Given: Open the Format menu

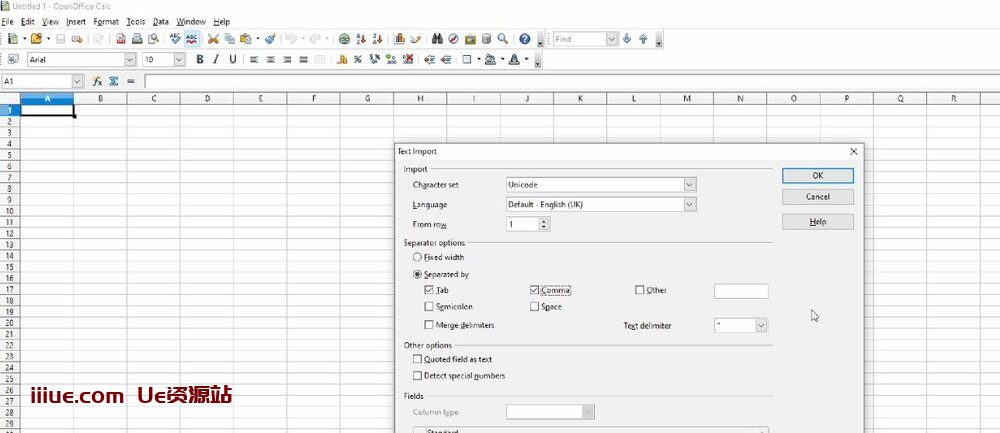Looking at the screenshot, I should click(x=105, y=21).
